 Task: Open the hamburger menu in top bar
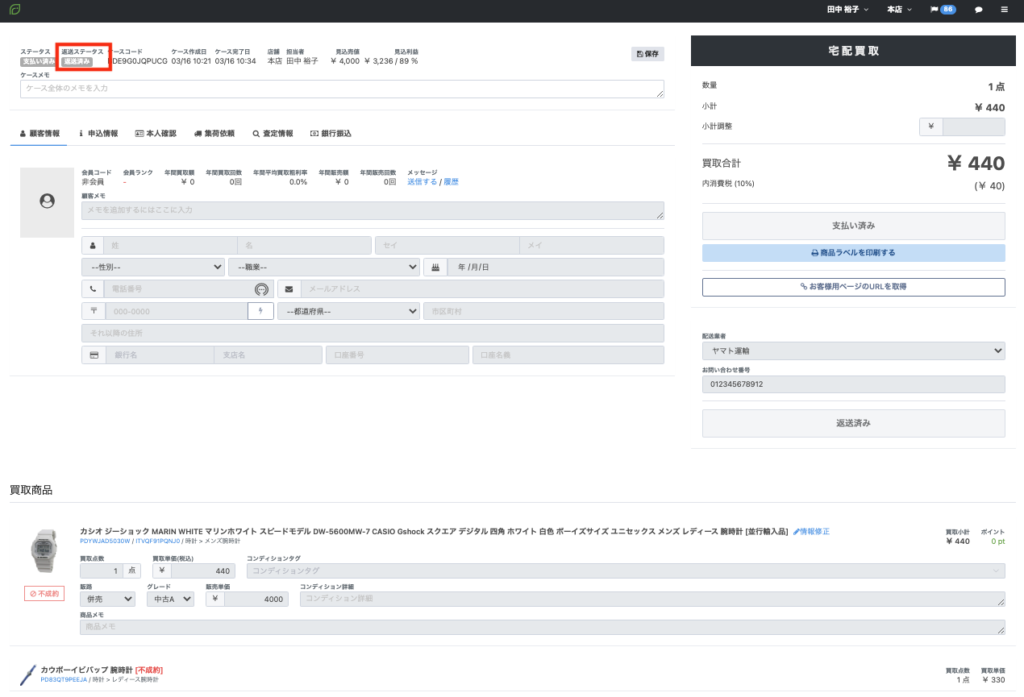[1004, 10]
